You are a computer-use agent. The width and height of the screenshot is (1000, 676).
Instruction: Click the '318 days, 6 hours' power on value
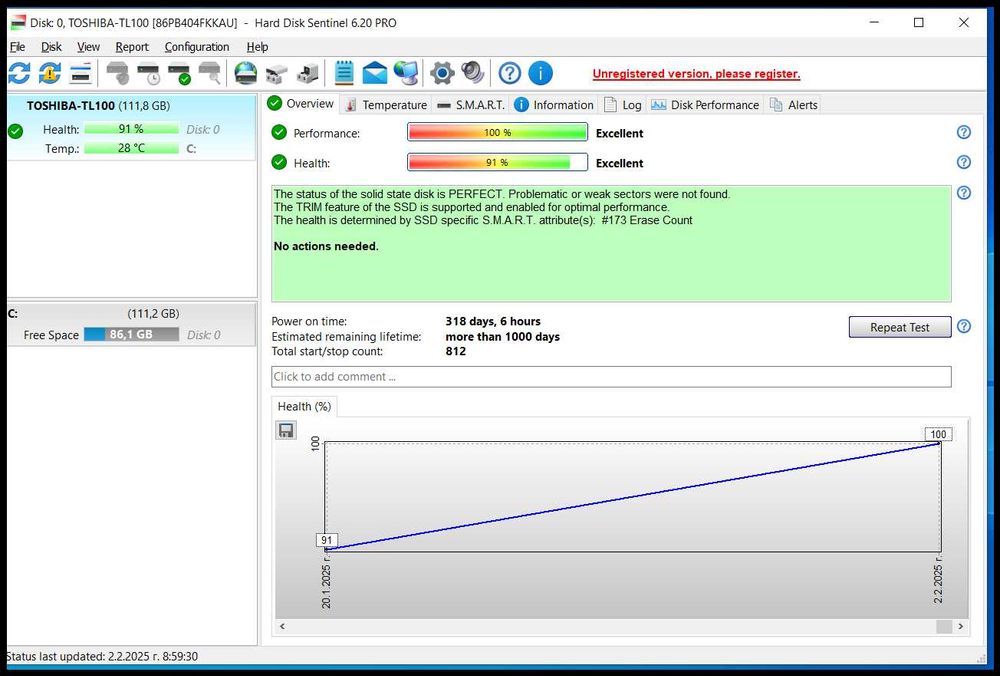[x=493, y=321]
